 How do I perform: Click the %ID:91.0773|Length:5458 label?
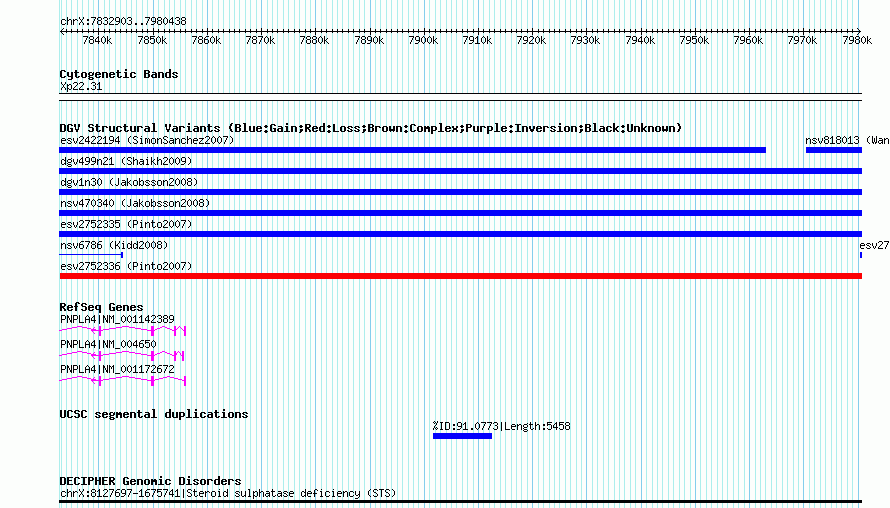pyautogui.click(x=501, y=426)
